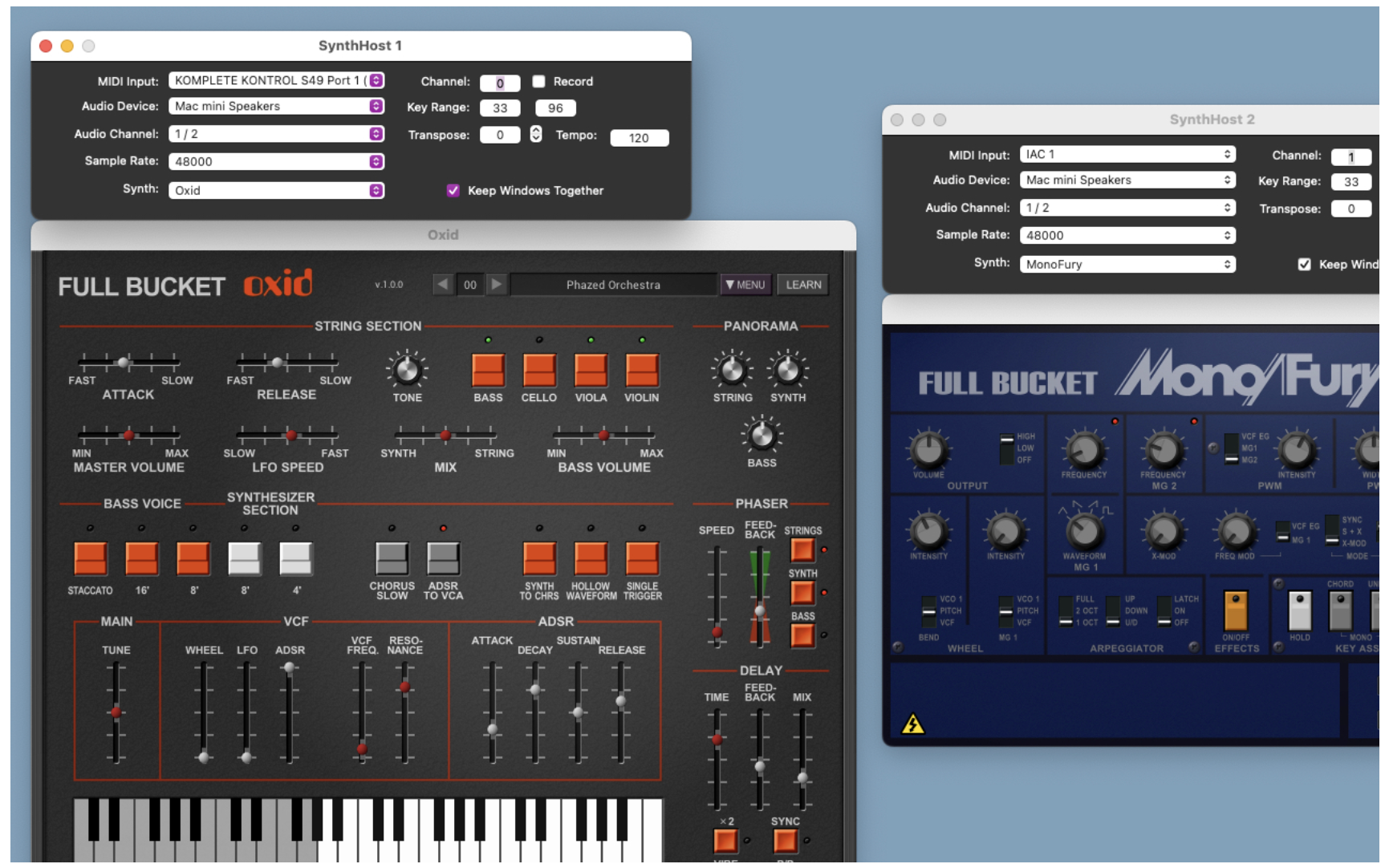Image resolution: width=1385 pixels, height=868 pixels.
Task: Click the Key Range lower field in SynthHost 1
Action: (x=499, y=107)
